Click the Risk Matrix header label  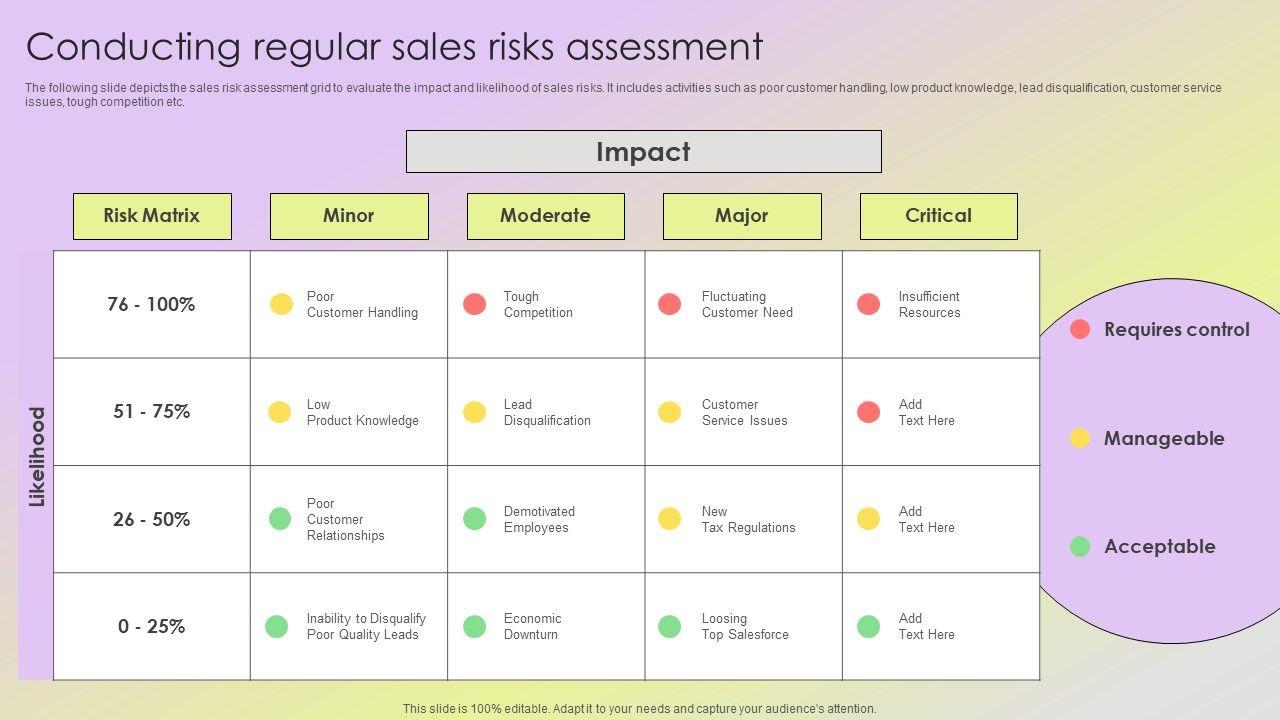(x=152, y=216)
